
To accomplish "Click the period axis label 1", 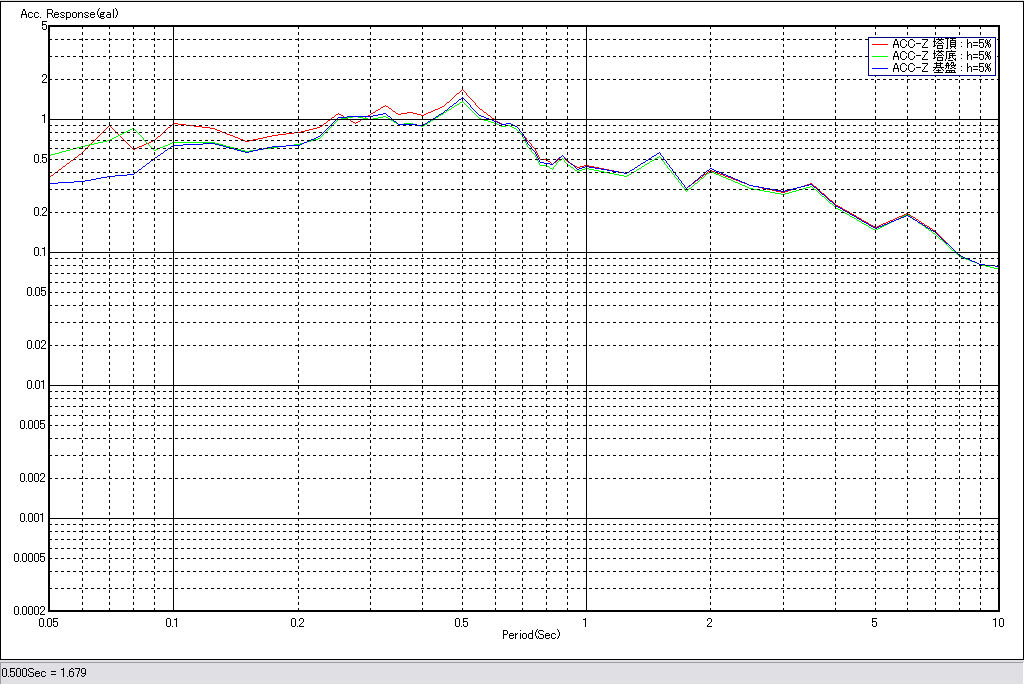I will (585, 623).
